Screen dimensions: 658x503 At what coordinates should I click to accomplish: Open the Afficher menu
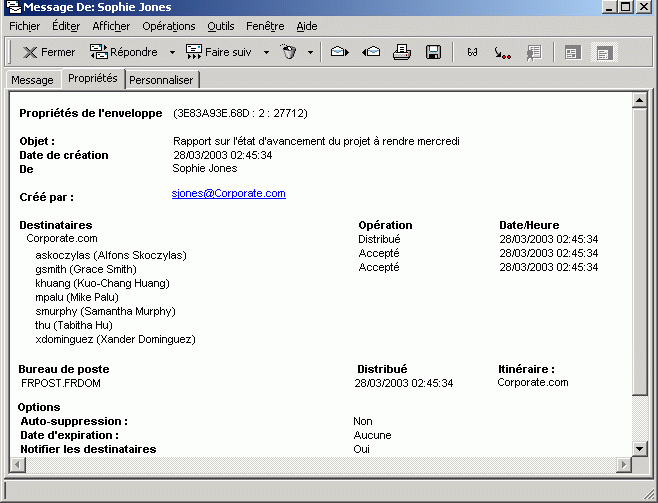point(111,26)
